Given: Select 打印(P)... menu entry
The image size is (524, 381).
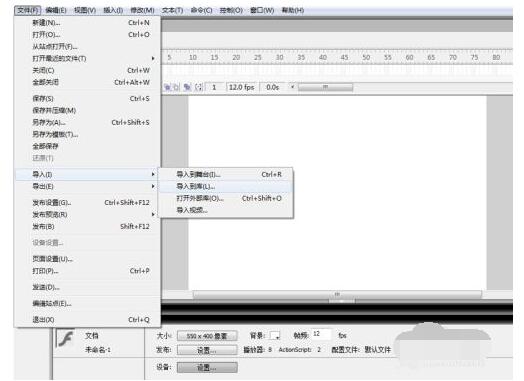Looking at the screenshot, I should 88,271.
